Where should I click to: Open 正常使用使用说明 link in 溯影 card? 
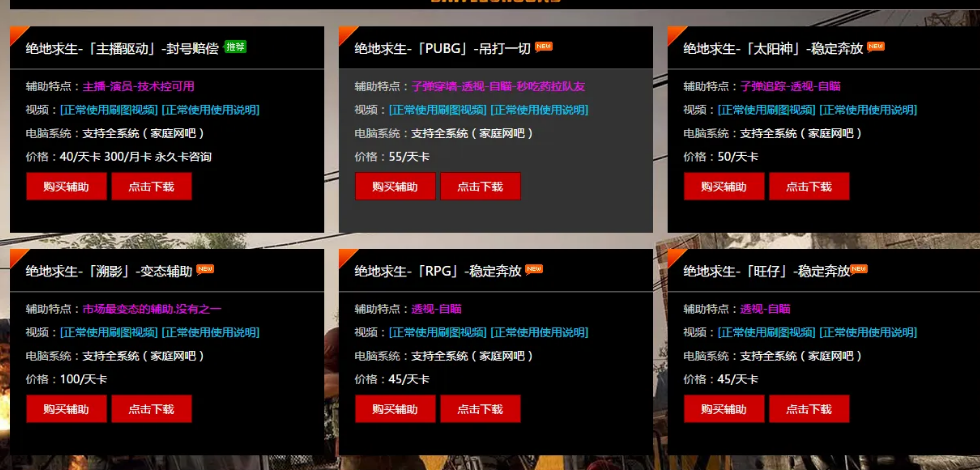(211, 332)
